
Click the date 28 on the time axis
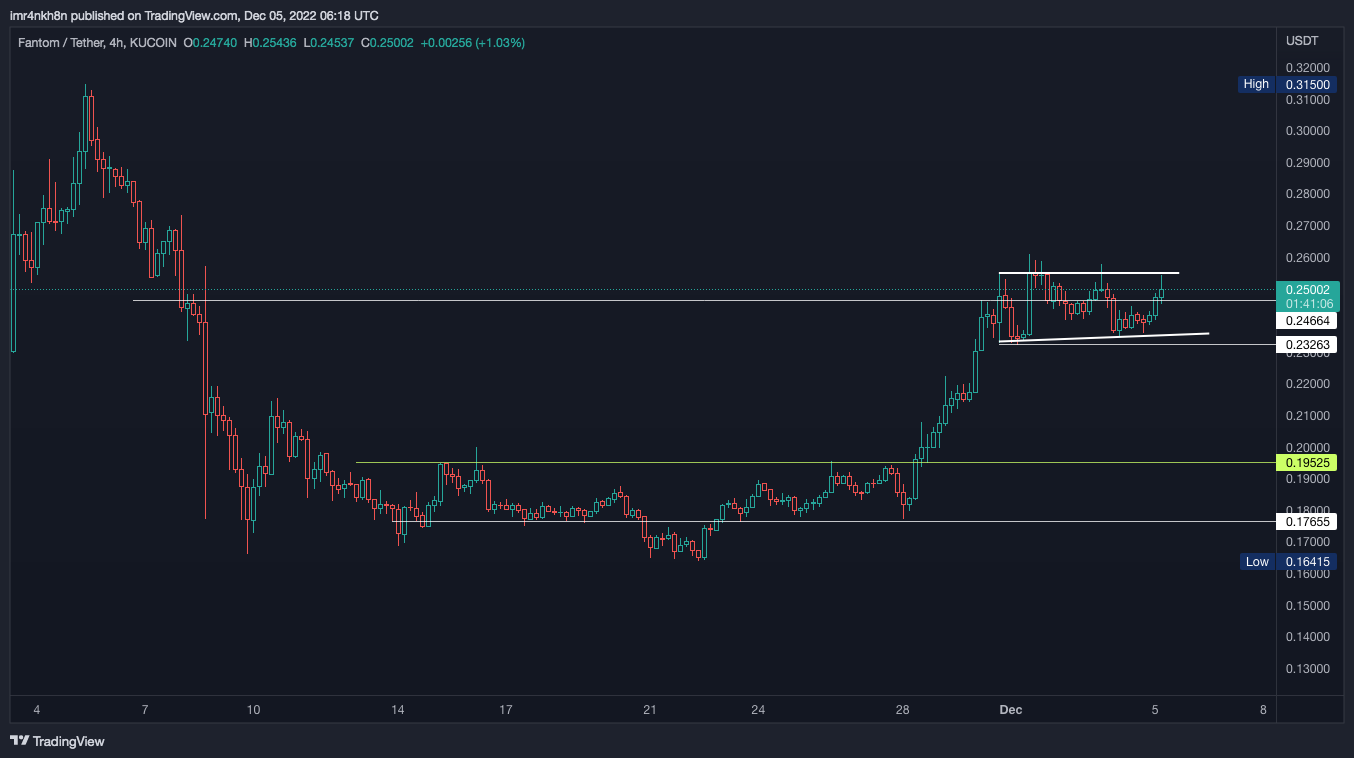[903, 710]
